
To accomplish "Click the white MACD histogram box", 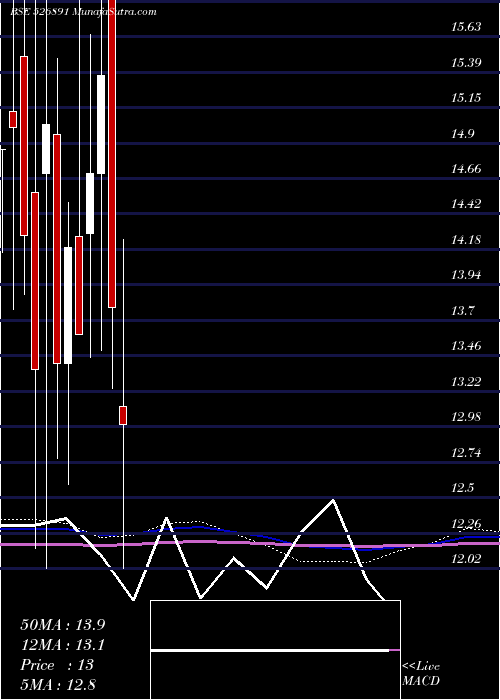I will pos(275,650).
